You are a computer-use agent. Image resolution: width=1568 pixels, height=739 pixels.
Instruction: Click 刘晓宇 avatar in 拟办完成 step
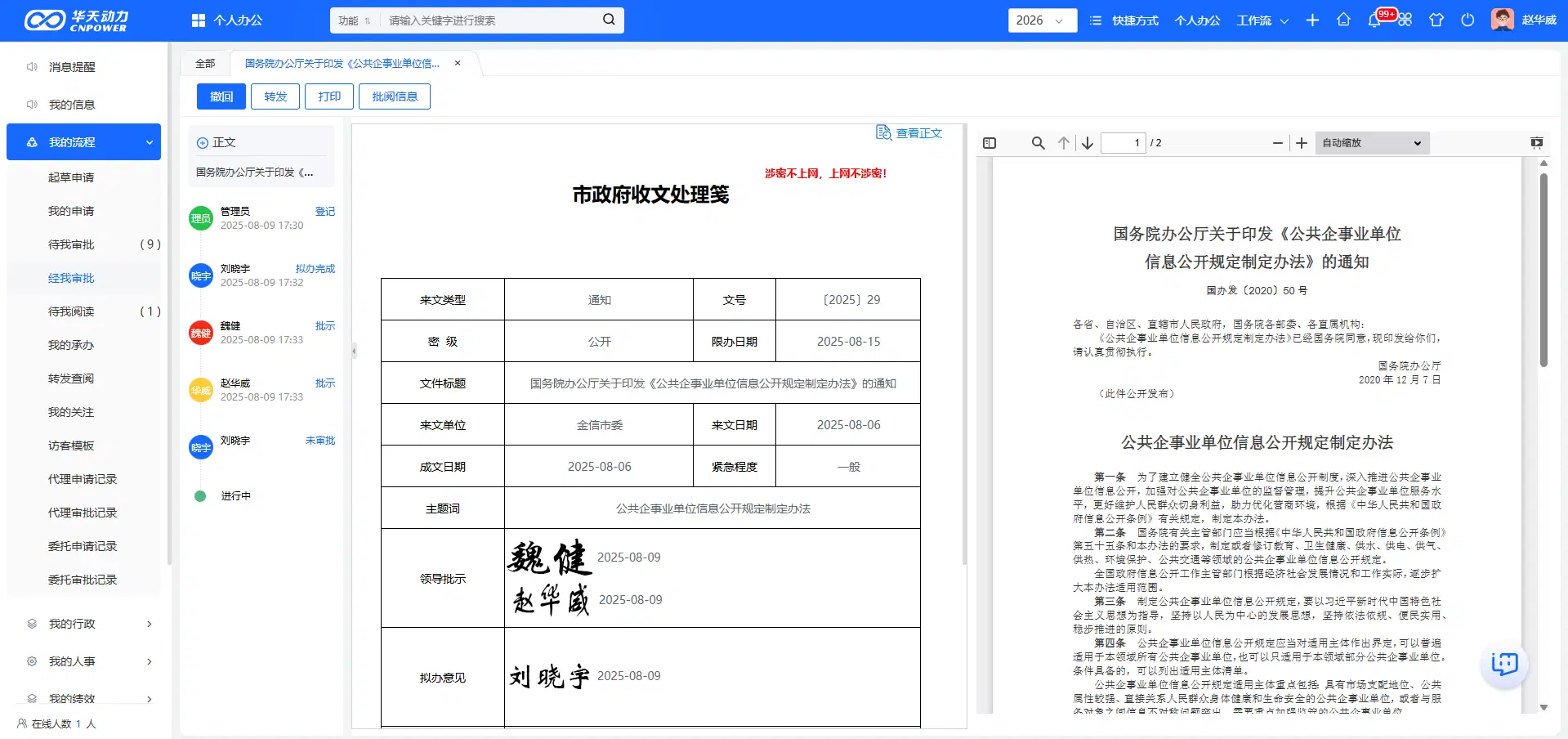[x=201, y=275]
